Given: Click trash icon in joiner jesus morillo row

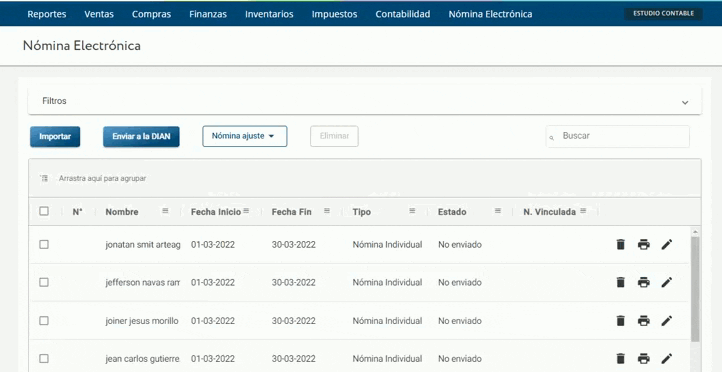Looking at the screenshot, I should (621, 320).
